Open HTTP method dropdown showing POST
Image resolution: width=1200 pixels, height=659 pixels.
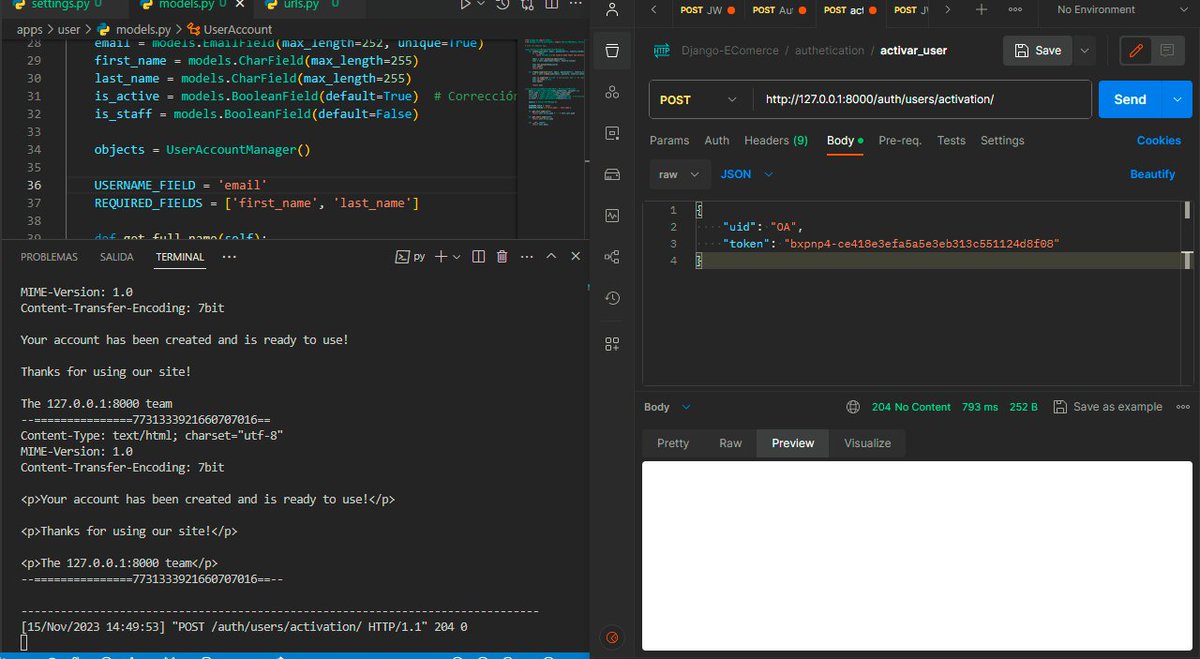tap(699, 100)
